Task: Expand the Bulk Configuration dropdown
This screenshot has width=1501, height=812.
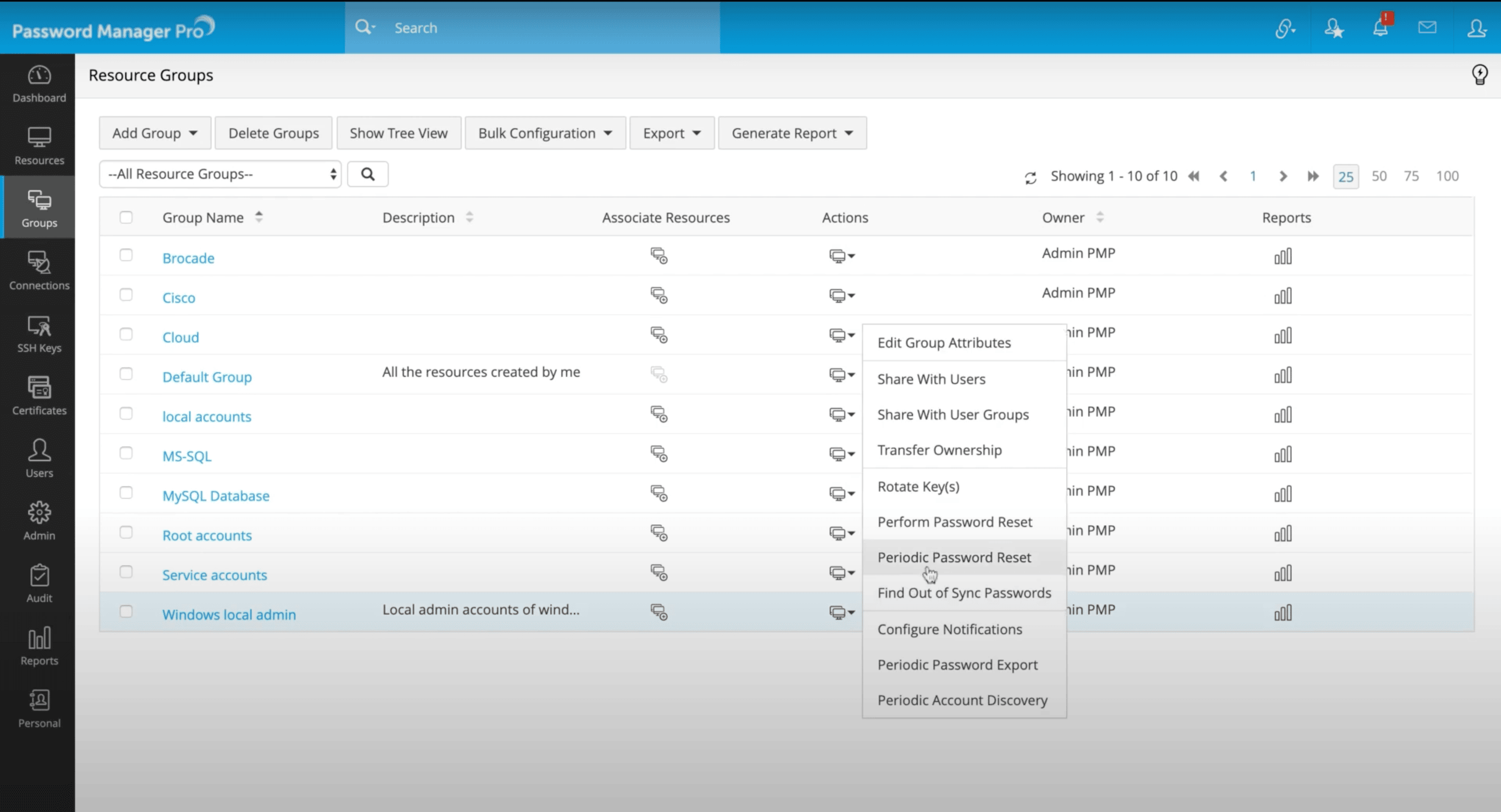Action: pos(545,133)
